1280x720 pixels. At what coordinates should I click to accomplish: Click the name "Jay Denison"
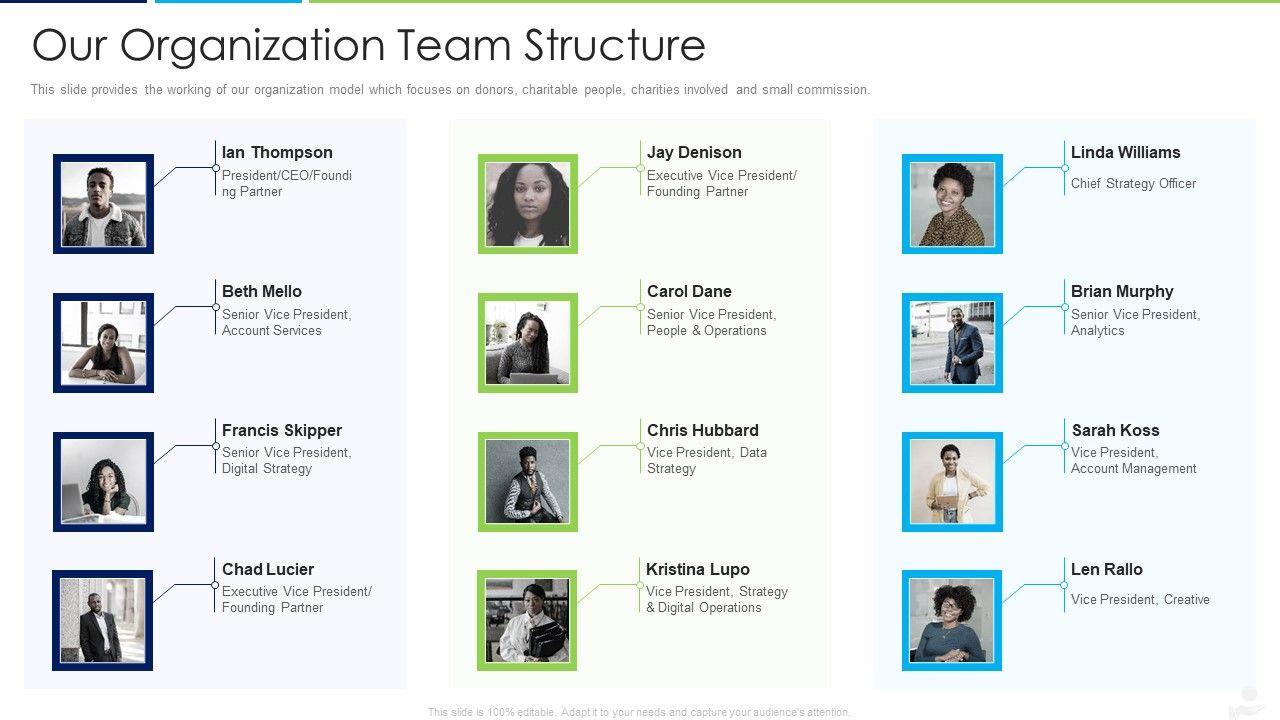click(x=694, y=152)
